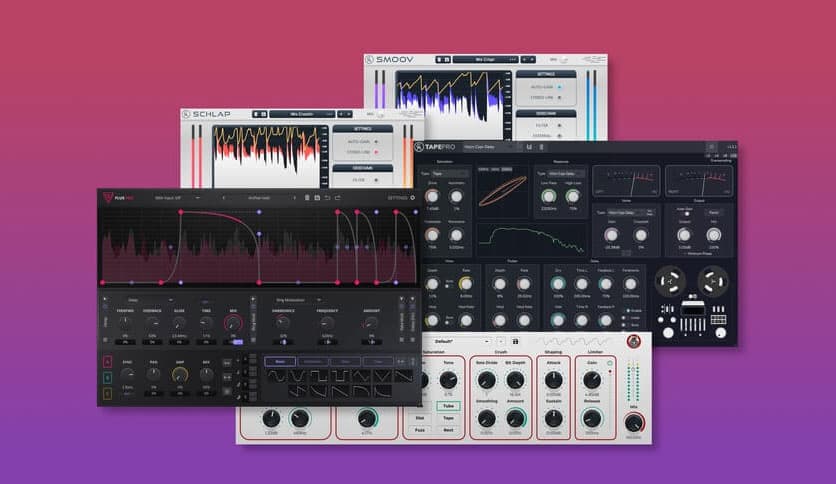Toggle Auto Gain in Smoov settings
The width and height of the screenshot is (836, 484).
559,87
